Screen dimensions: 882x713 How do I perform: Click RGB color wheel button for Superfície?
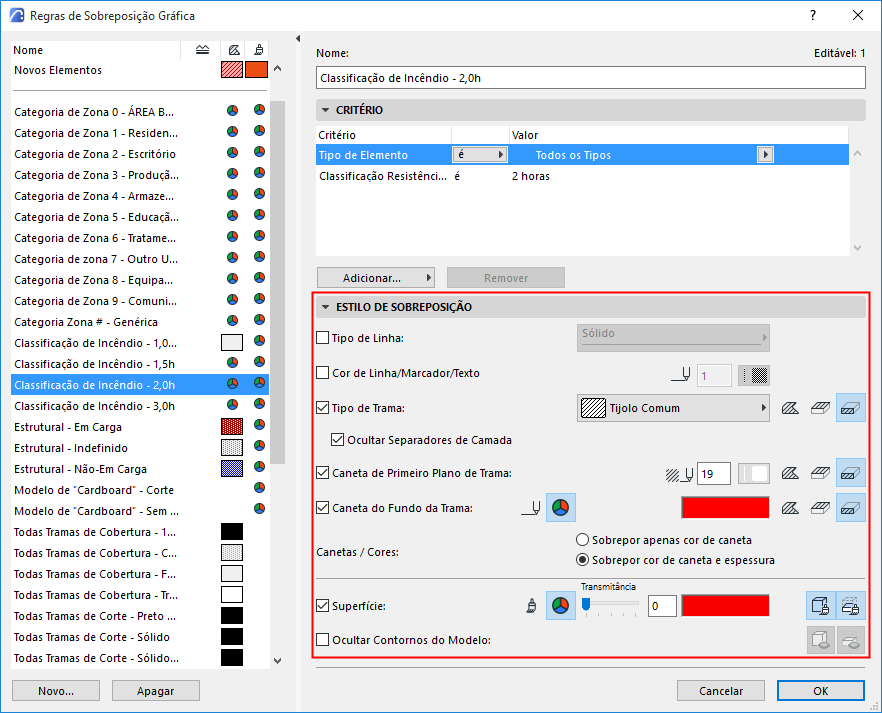click(560, 606)
